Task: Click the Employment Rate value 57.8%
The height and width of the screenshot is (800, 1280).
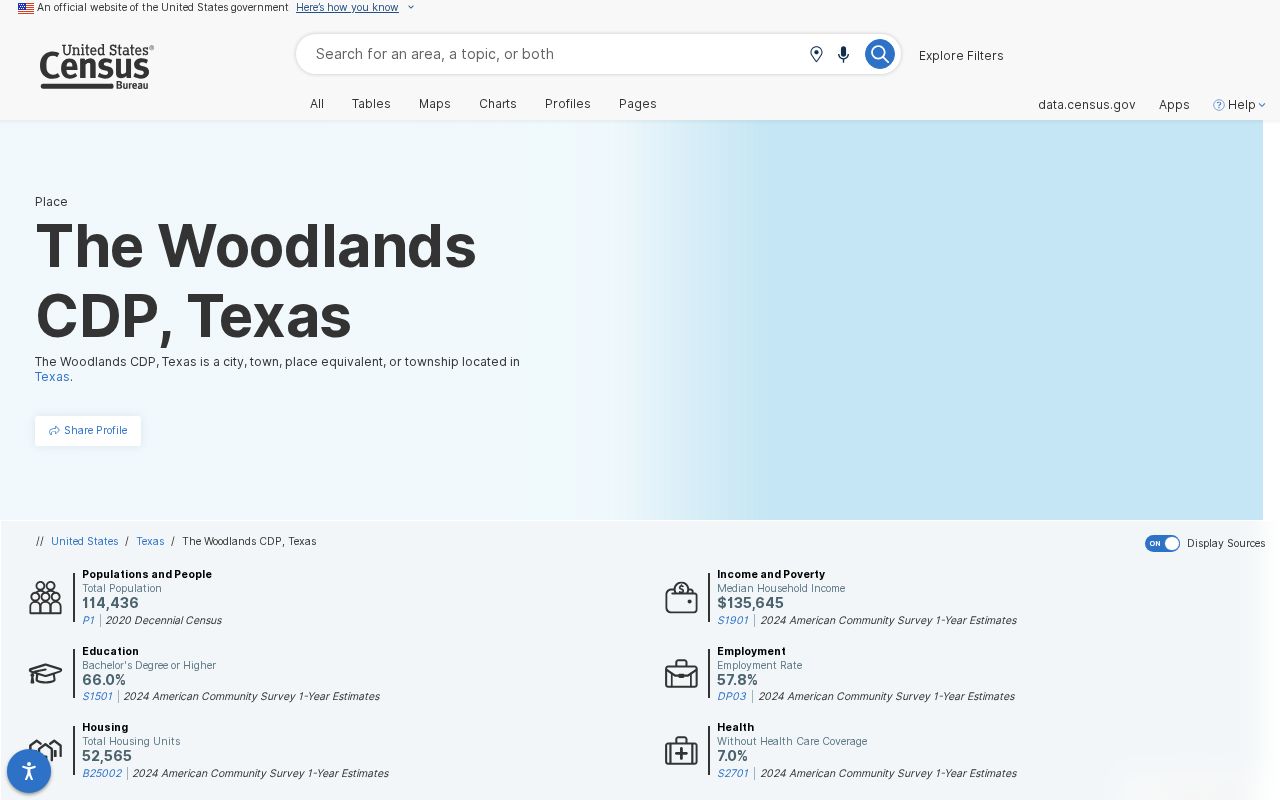Action: click(737, 680)
